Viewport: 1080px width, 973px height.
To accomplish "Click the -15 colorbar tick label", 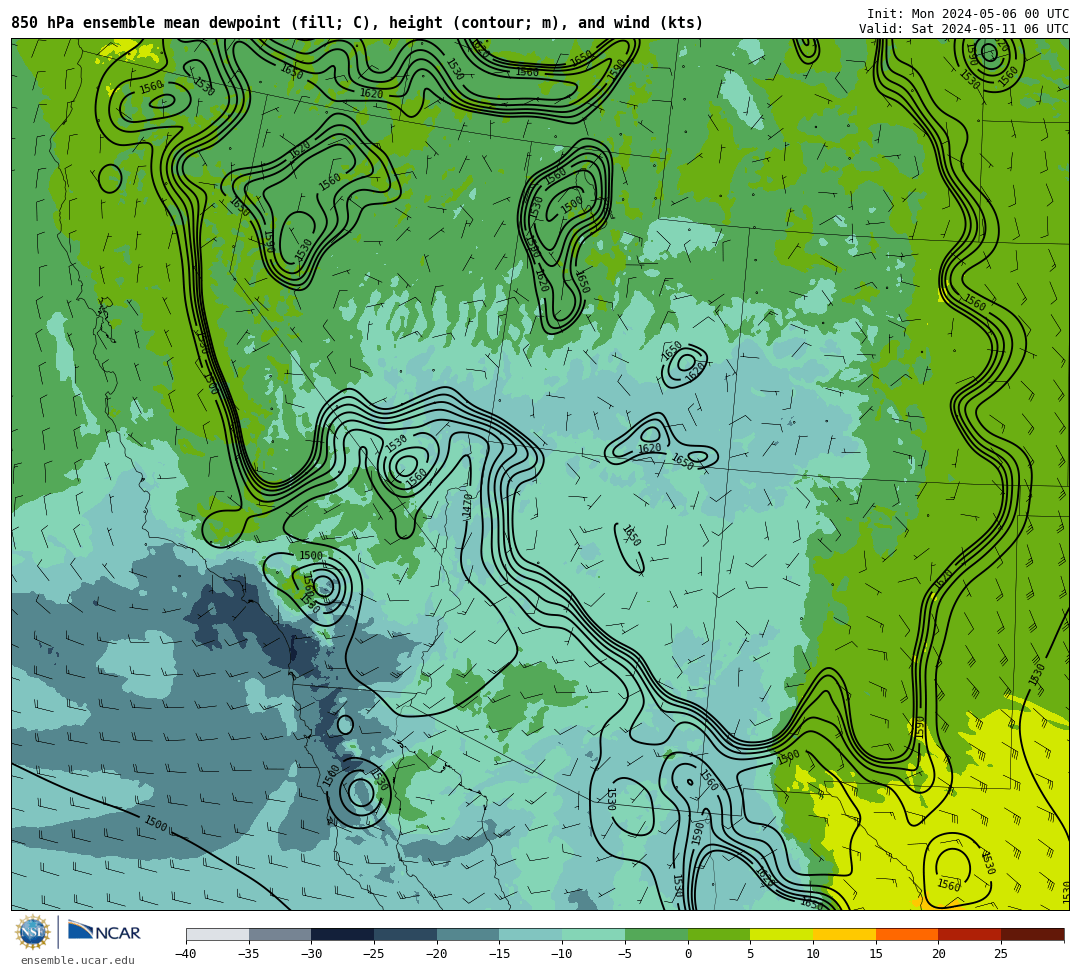I will pyautogui.click(x=499, y=954).
